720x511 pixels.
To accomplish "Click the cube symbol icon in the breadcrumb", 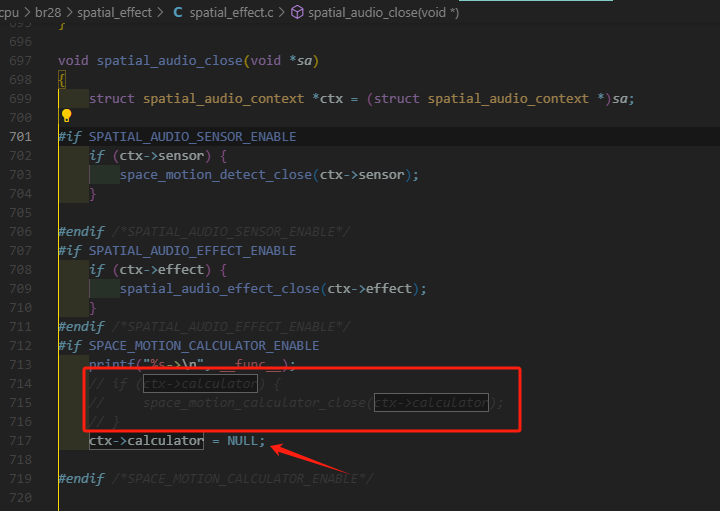I will coord(297,12).
